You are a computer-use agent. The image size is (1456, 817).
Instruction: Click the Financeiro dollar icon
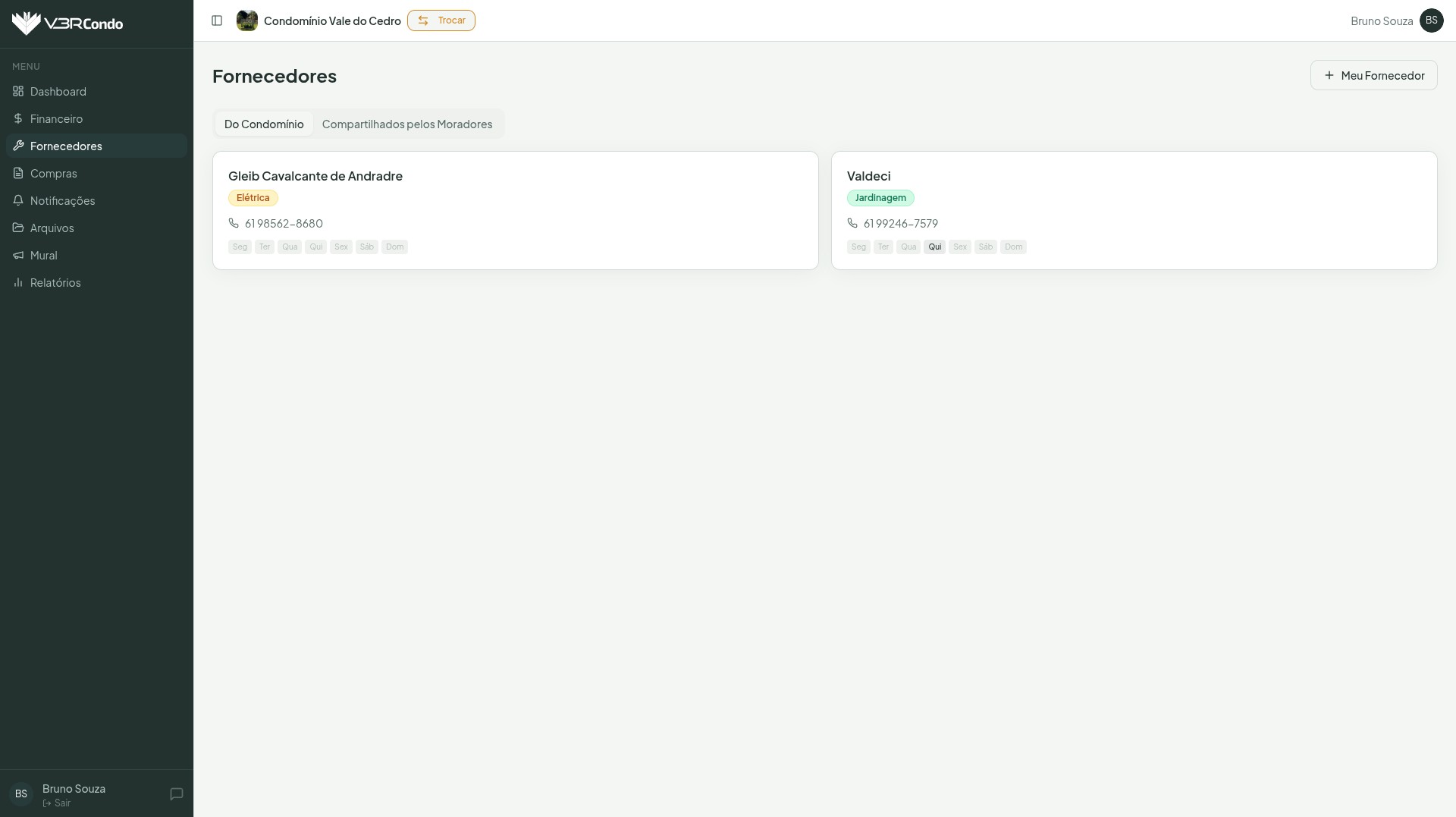18,118
